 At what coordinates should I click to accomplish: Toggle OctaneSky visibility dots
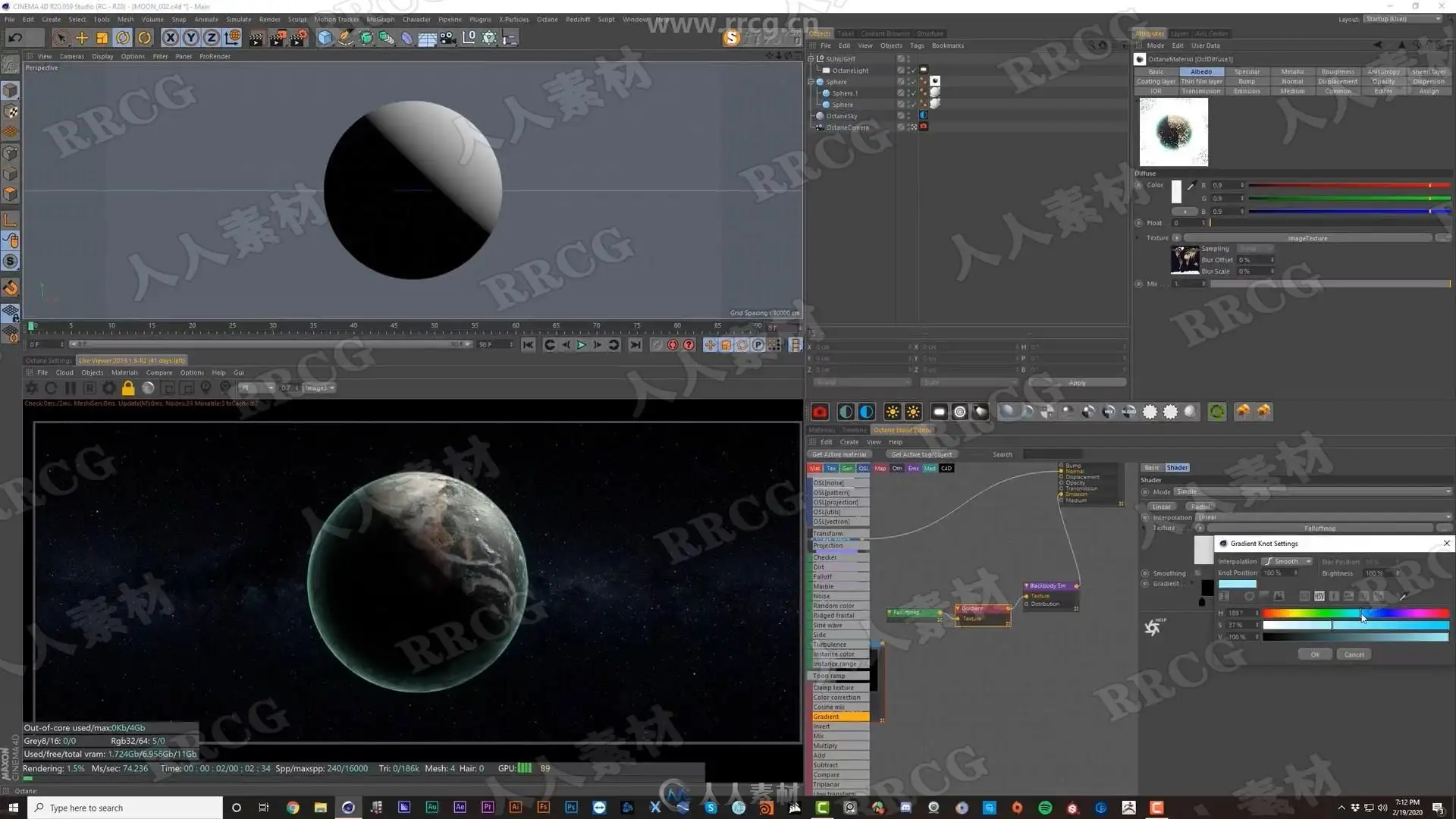908,116
